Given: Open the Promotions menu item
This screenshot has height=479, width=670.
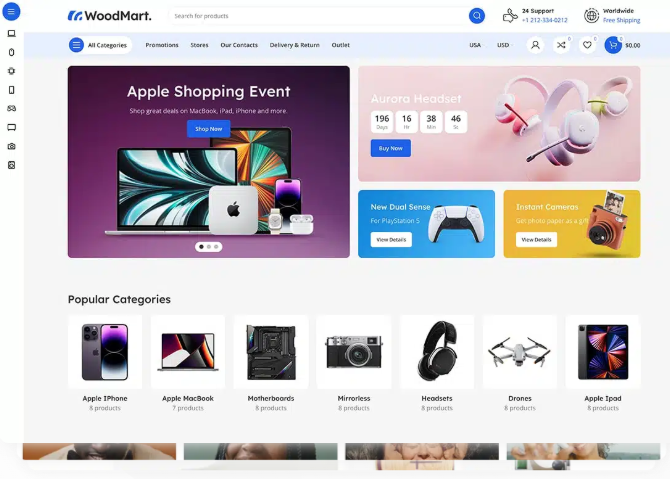Looking at the screenshot, I should [162, 45].
